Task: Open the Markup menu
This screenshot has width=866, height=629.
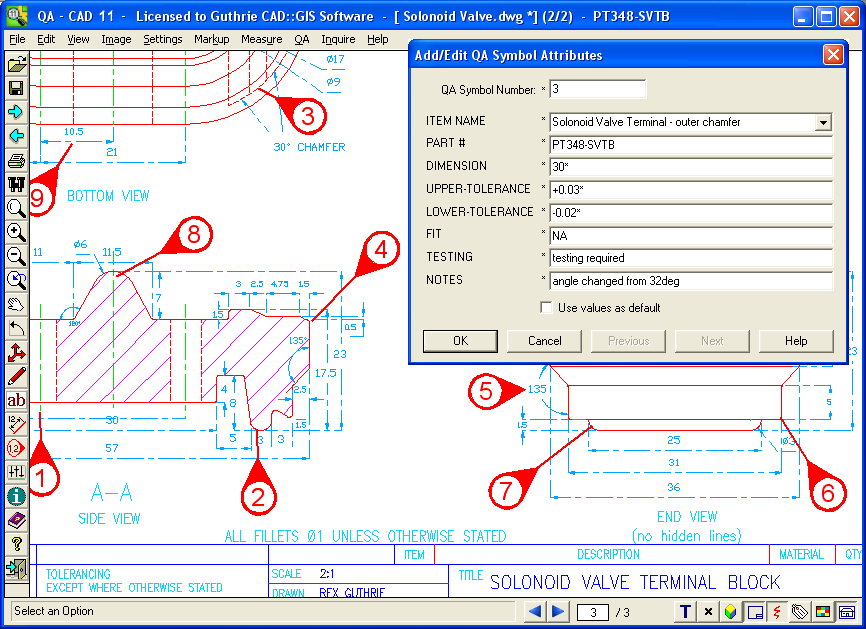Action: click(x=212, y=39)
